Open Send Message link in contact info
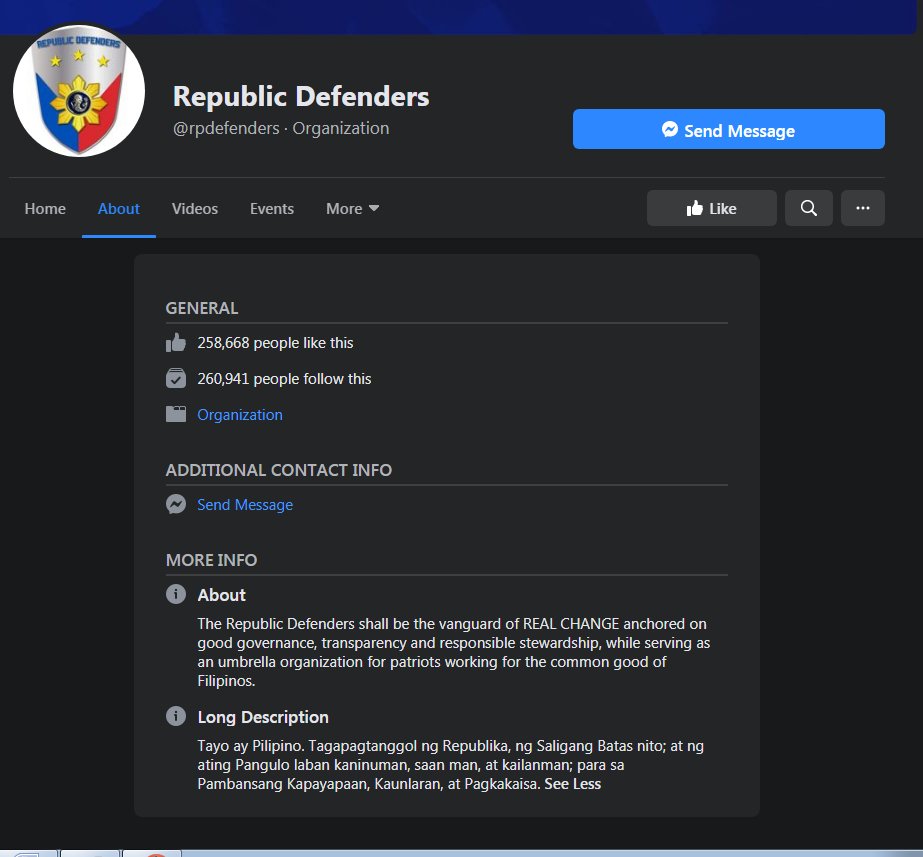The width and height of the screenshot is (923, 857). pyautogui.click(x=245, y=504)
